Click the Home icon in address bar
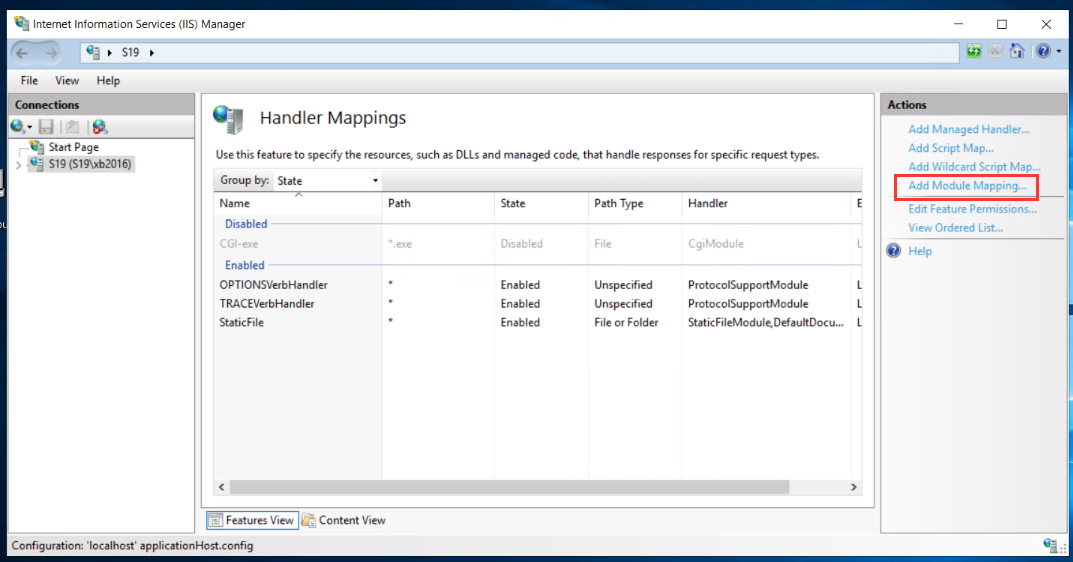Viewport: 1073px width, 562px height. pos(1018,51)
